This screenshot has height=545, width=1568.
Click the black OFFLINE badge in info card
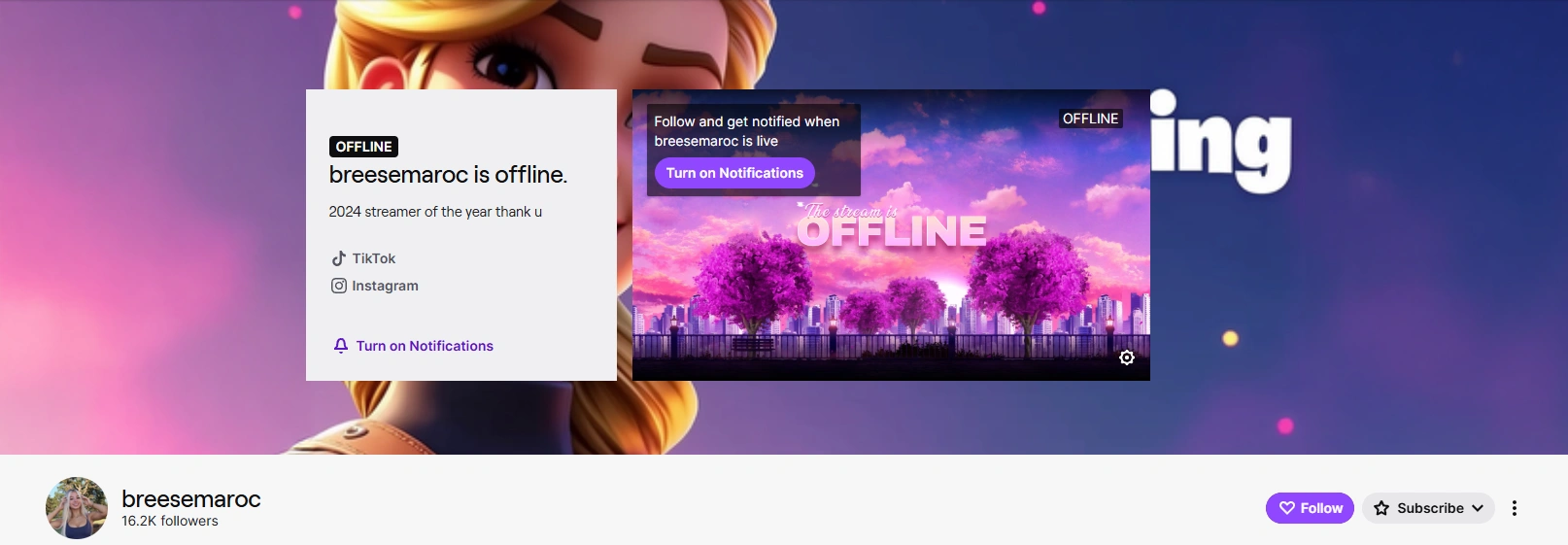coord(363,147)
